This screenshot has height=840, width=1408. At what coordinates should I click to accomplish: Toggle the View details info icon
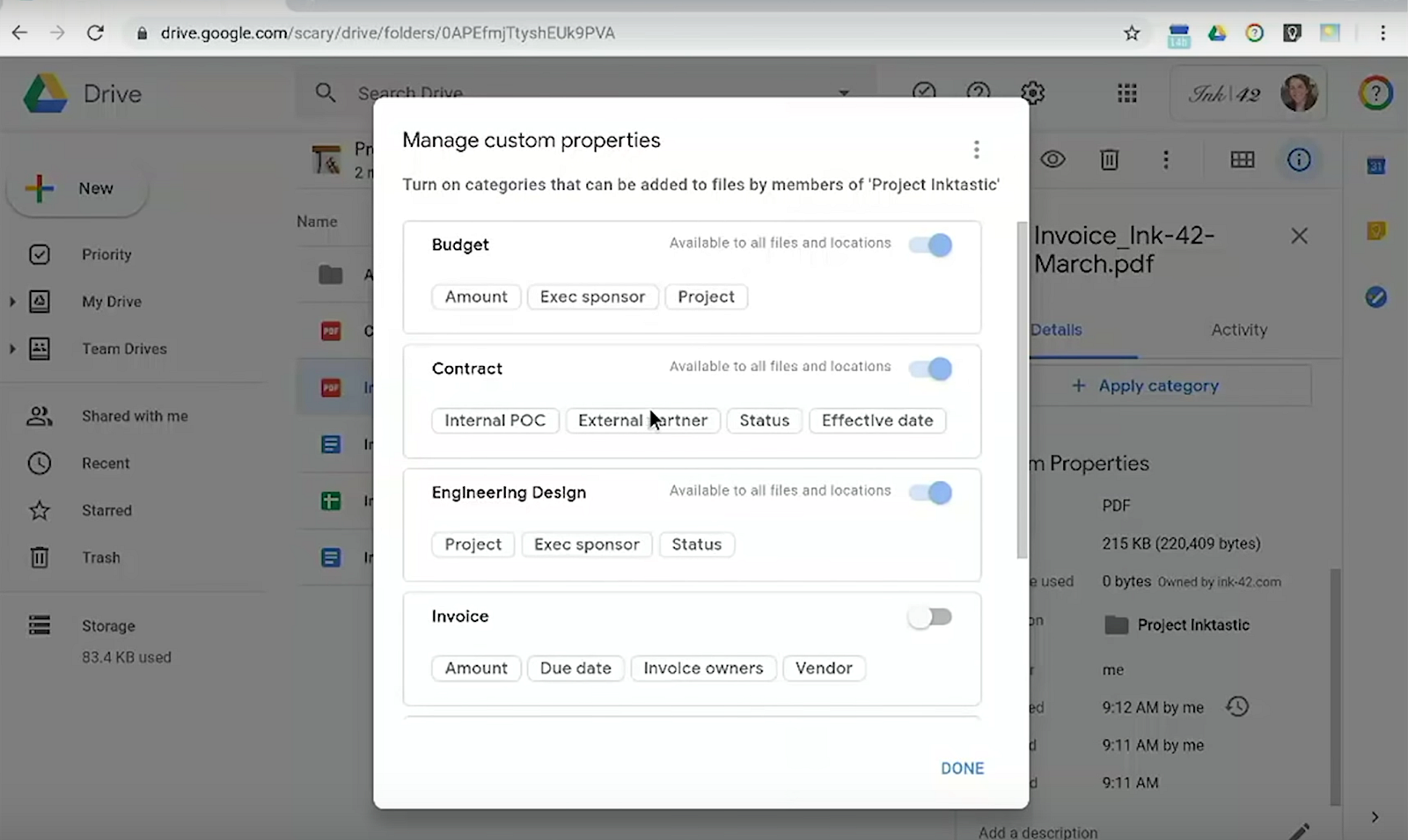1299,159
